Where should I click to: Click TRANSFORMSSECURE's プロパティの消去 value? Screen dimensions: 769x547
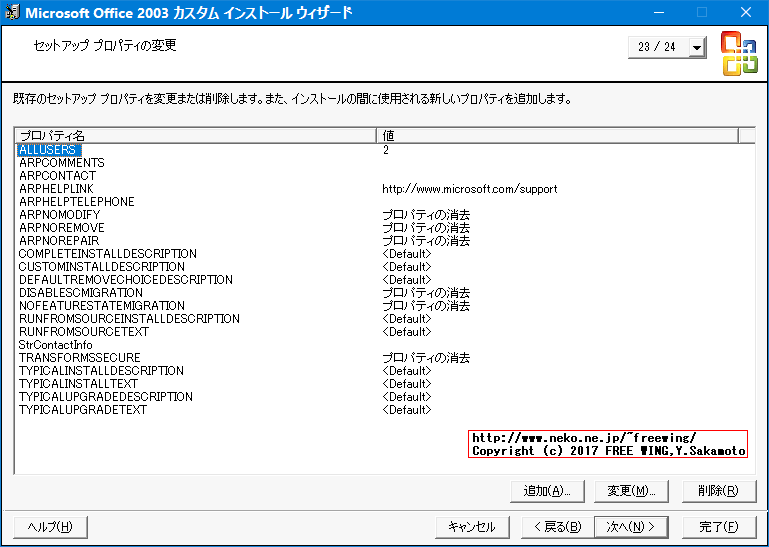coord(426,358)
